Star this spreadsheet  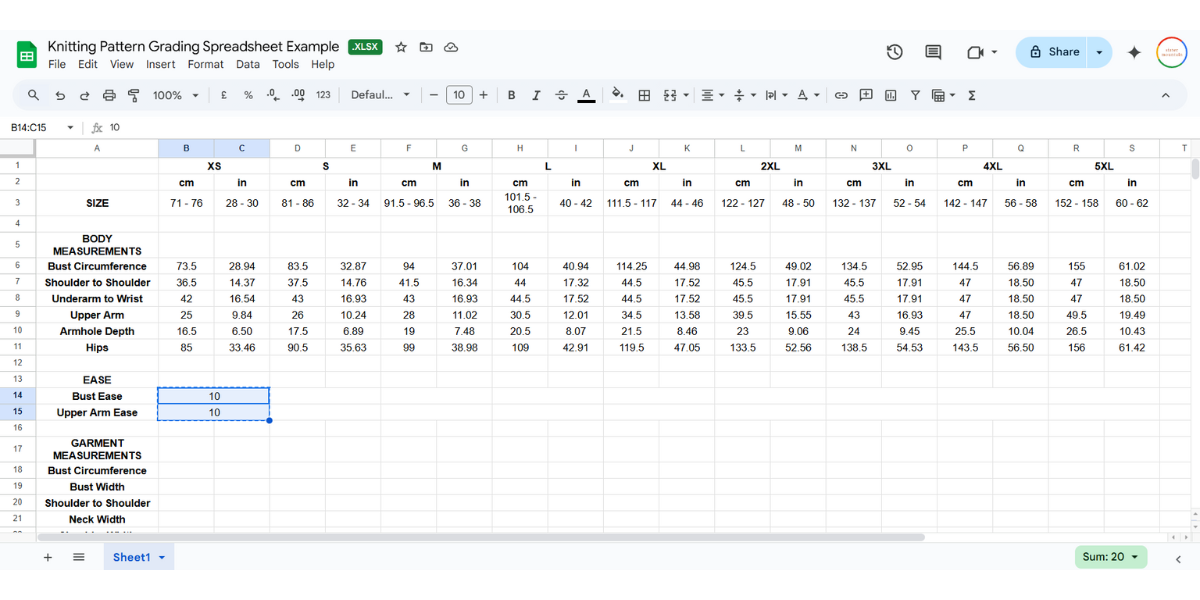401,47
